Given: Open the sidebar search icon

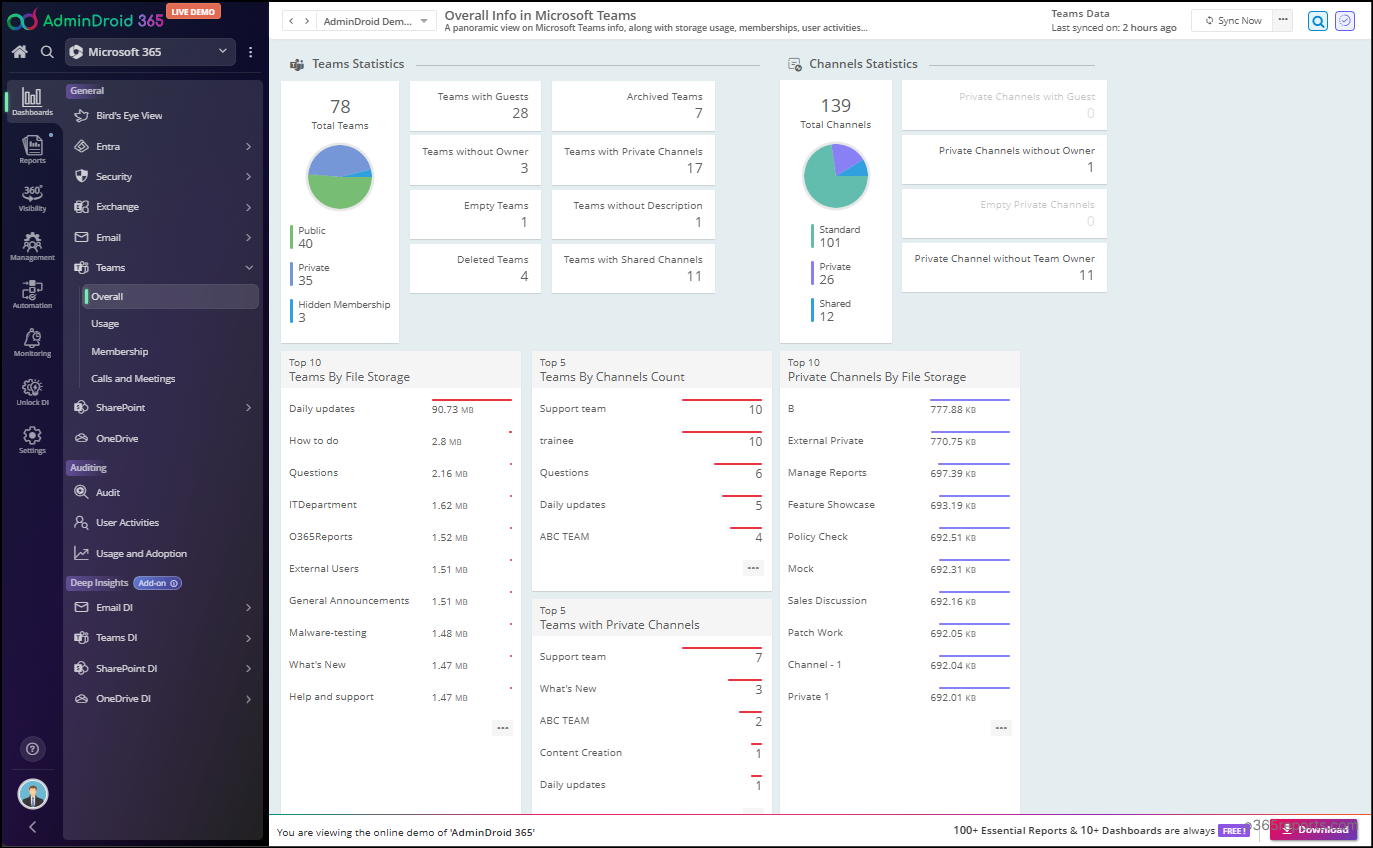Looking at the screenshot, I should click(47, 52).
